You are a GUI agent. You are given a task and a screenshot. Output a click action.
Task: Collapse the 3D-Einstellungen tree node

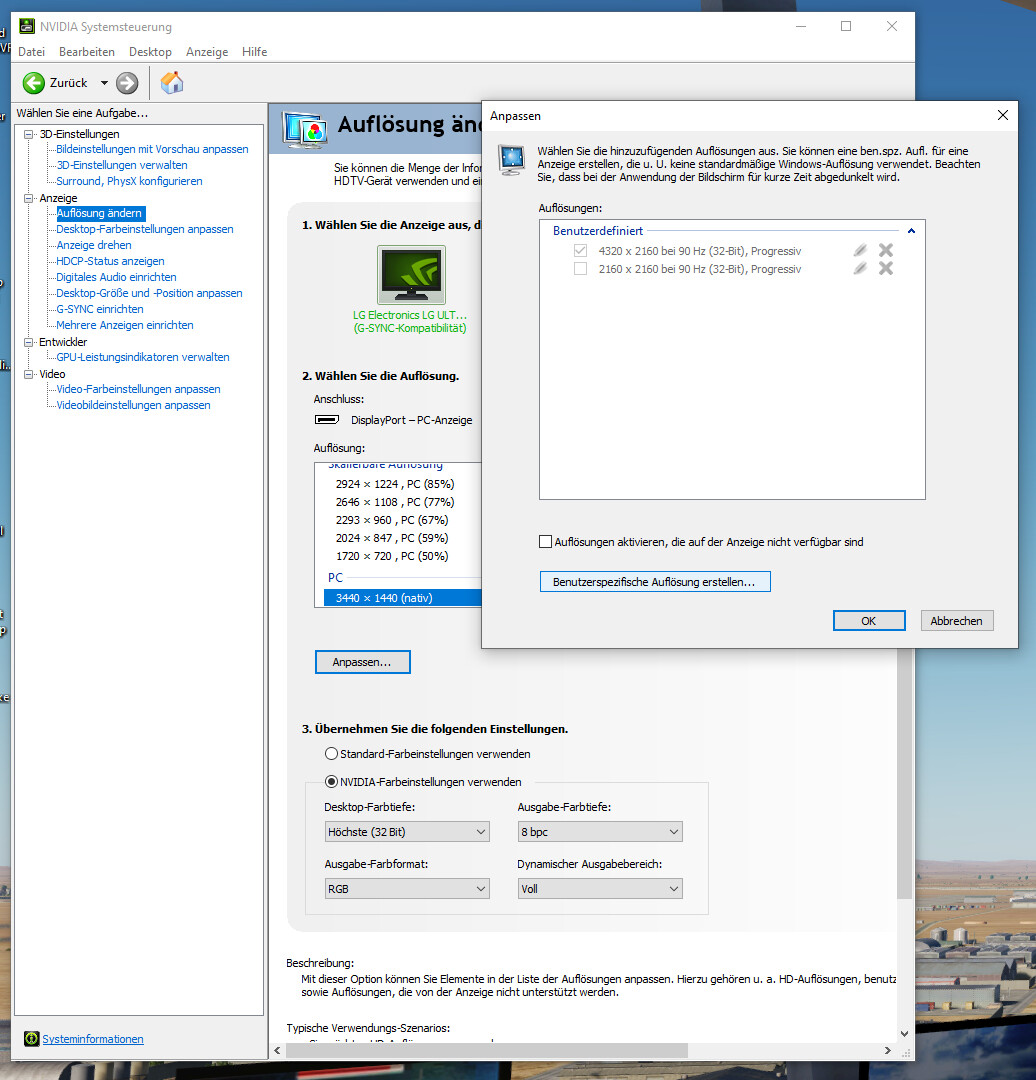(28, 134)
